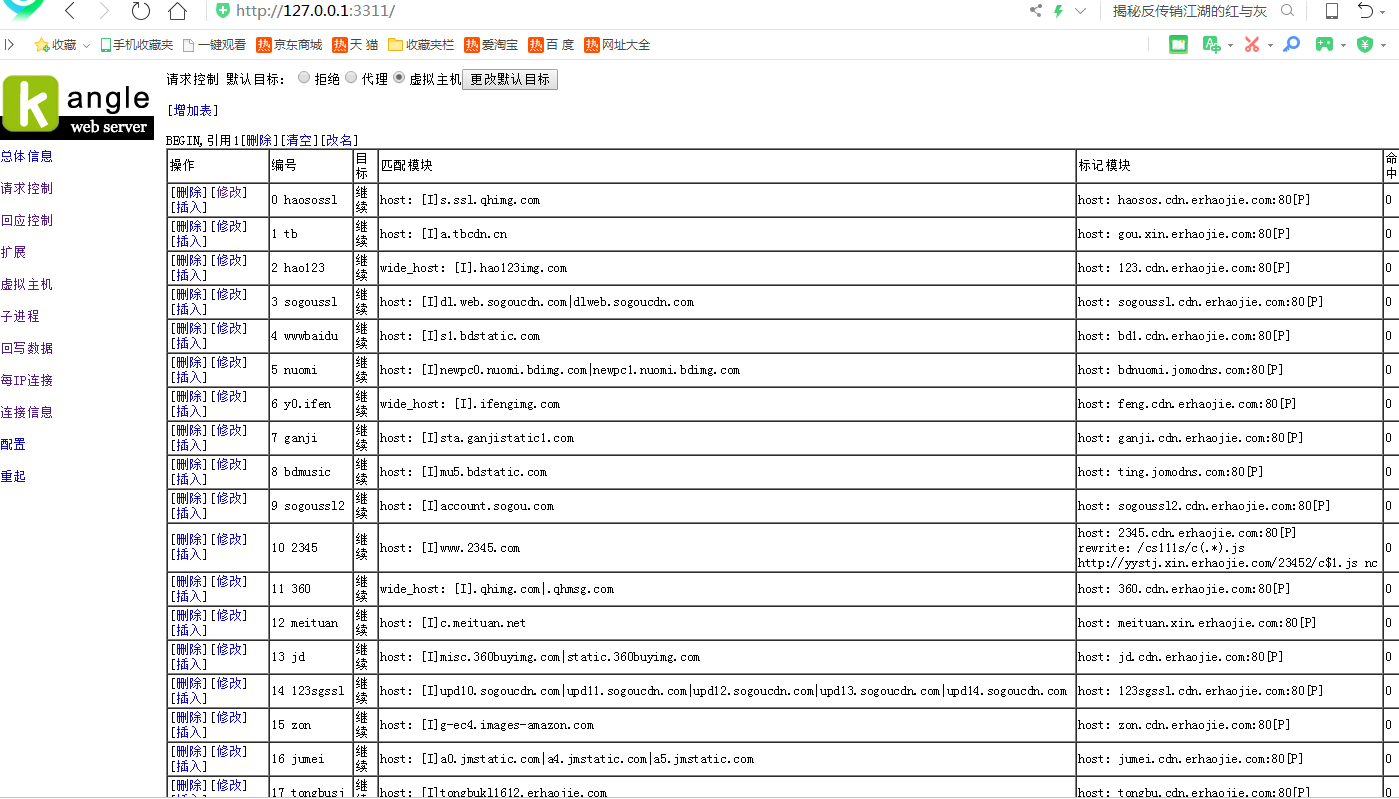Click the 收藏 star icon

pyautogui.click(x=42, y=45)
